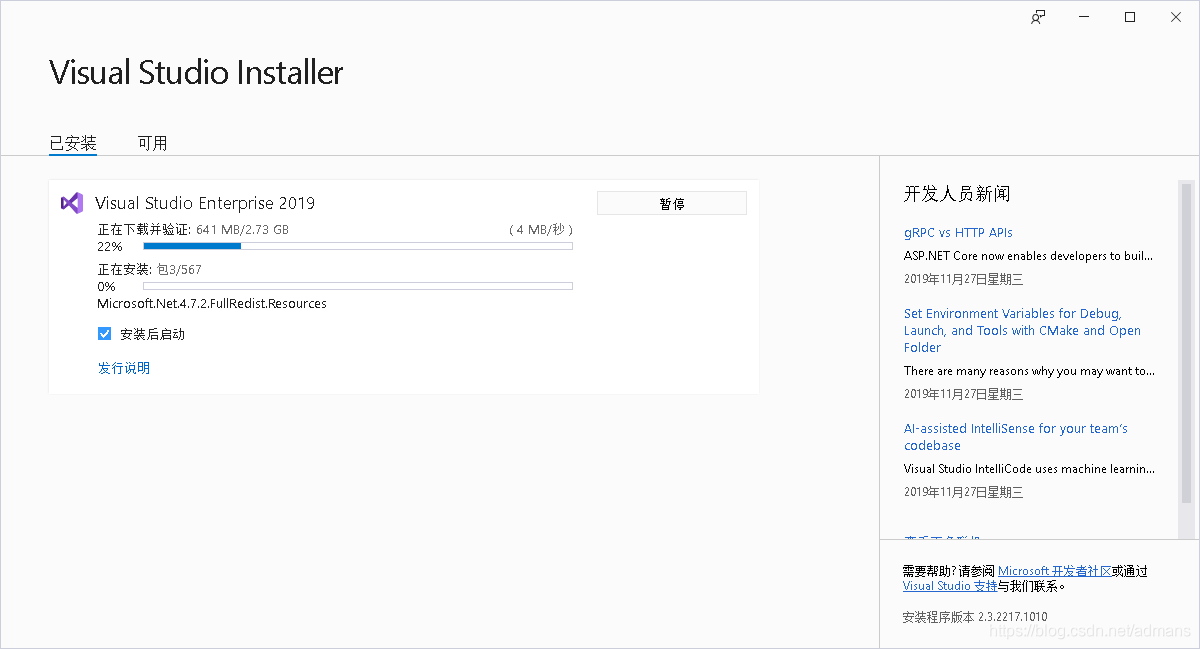Open the Visual Studio 支持 link
This screenshot has width=1200, height=649.
(x=950, y=586)
